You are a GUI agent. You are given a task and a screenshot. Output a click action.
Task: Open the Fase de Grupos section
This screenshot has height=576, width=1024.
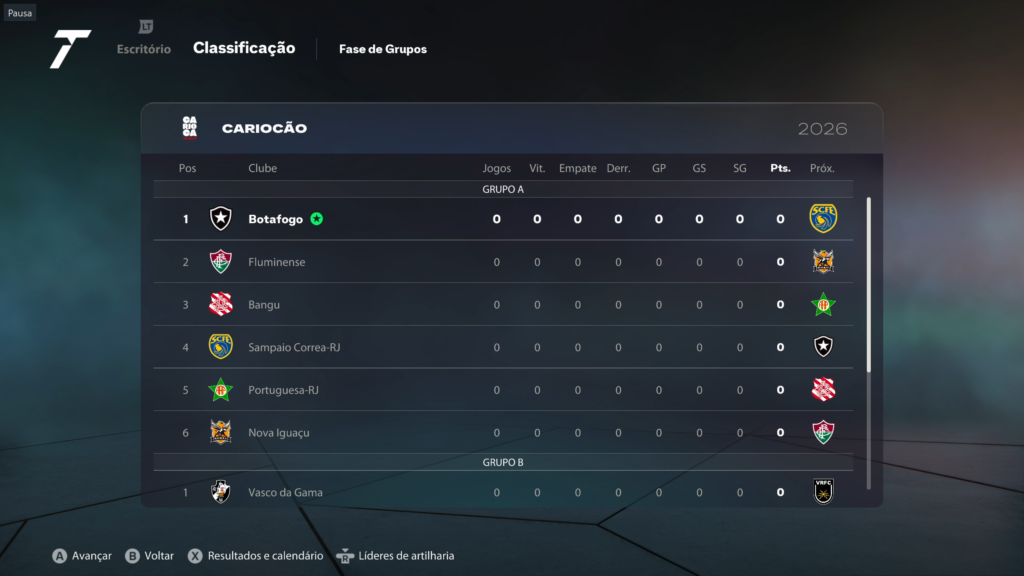383,49
